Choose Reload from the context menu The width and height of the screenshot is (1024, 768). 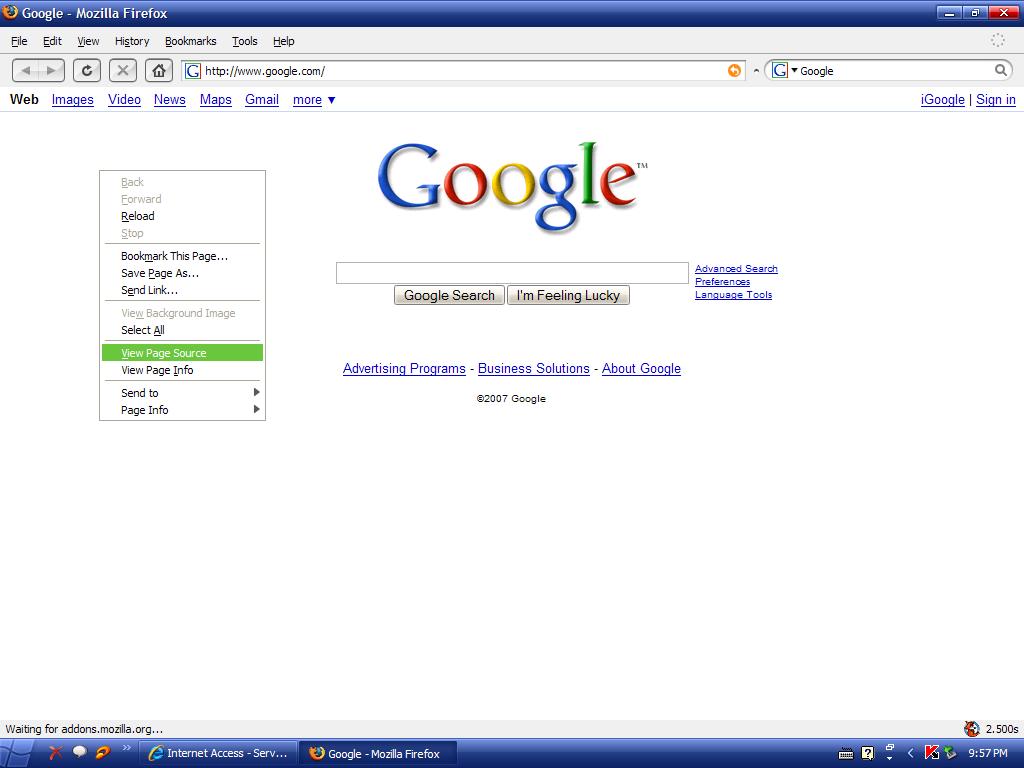pyautogui.click(x=182, y=216)
